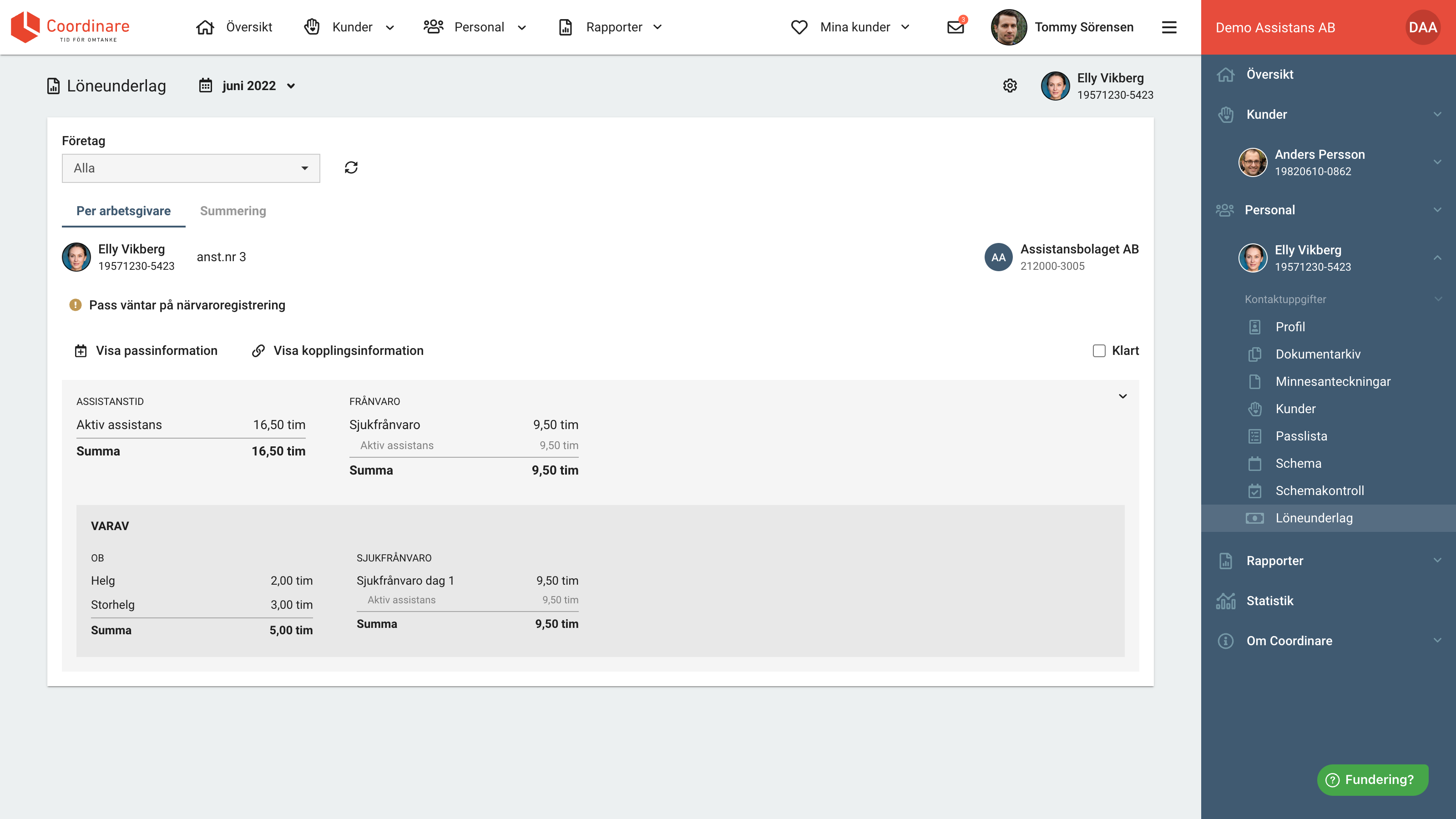Collapse the Elly Vikberg sidebar section
Screen dimensions: 1456x819
pyautogui.click(x=1437, y=258)
